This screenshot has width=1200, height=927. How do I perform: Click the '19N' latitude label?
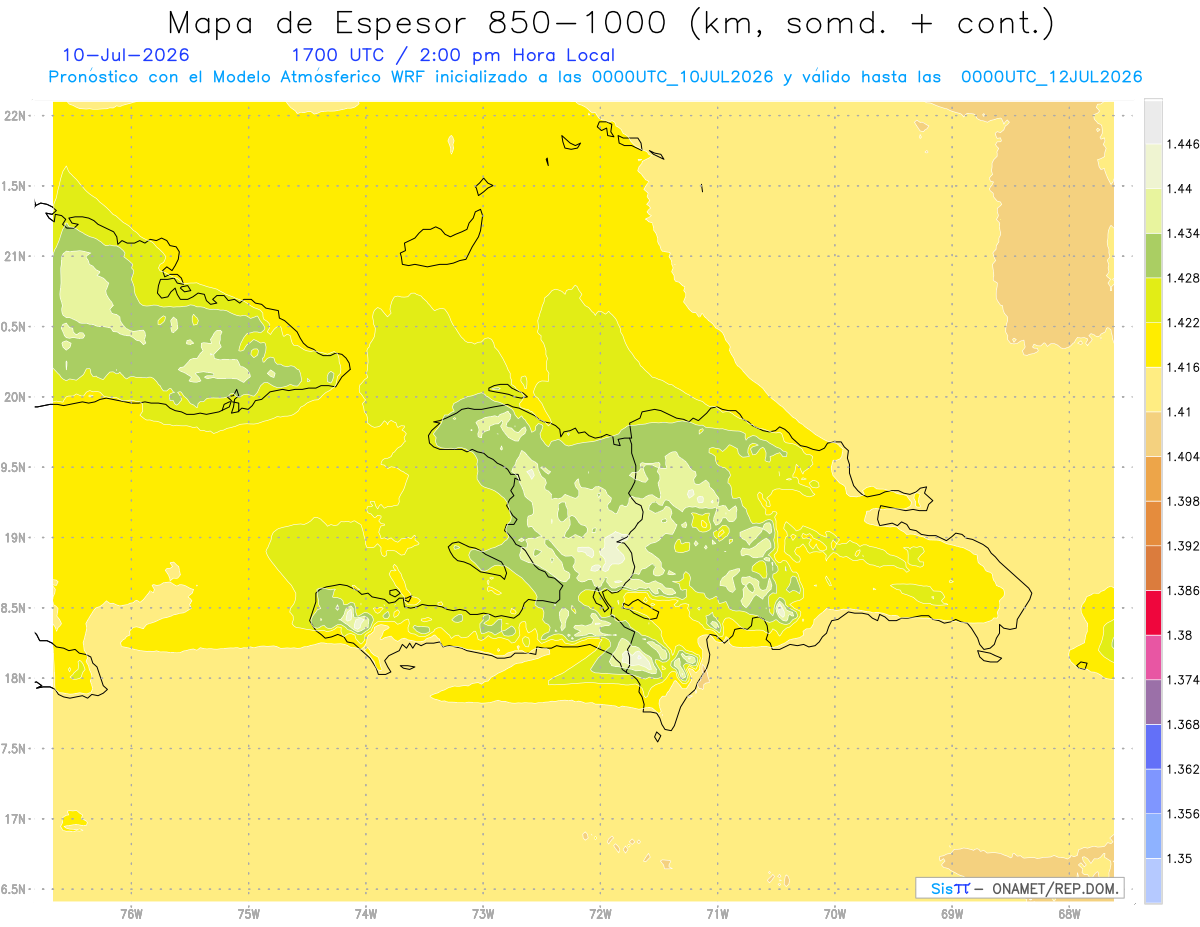pyautogui.click(x=17, y=538)
